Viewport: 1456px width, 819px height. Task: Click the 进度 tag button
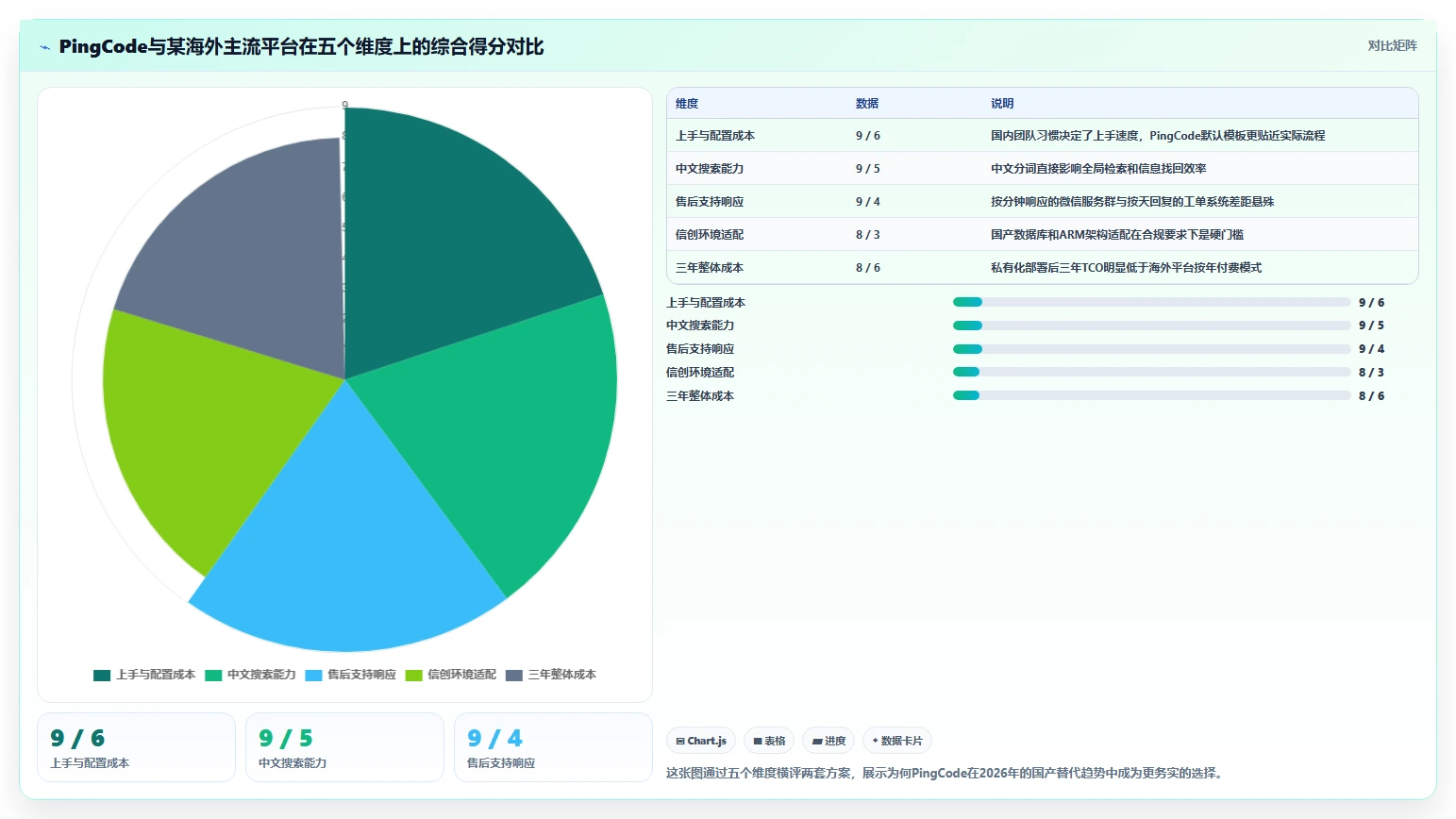coord(828,741)
